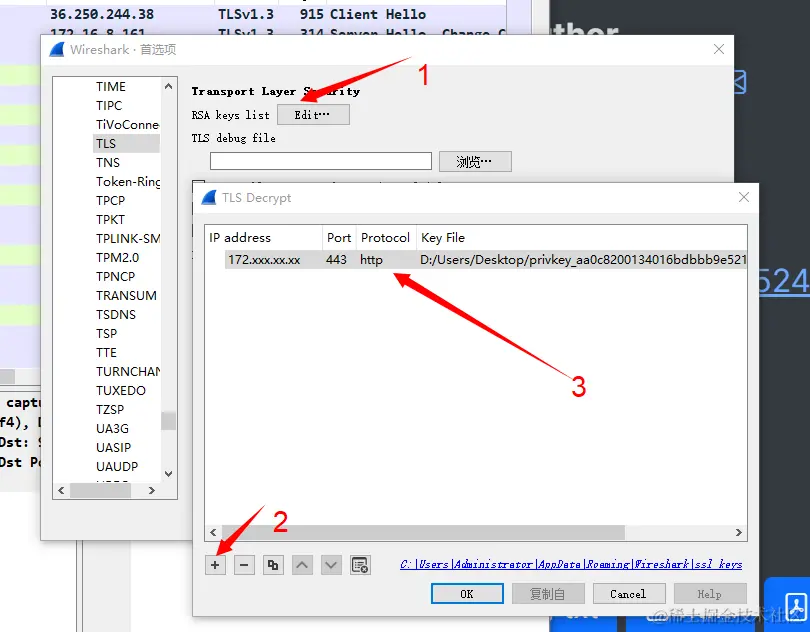
Task: Open Help in TLS Decrypt
Action: click(710, 594)
